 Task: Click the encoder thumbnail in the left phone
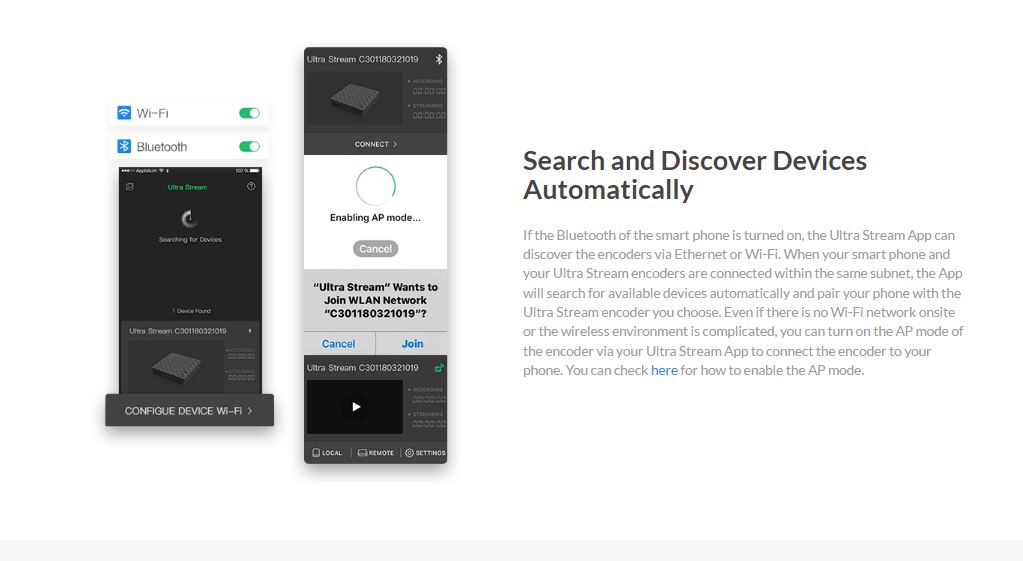(174, 366)
